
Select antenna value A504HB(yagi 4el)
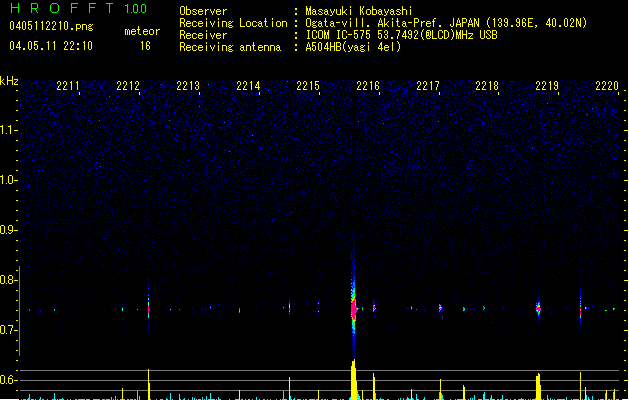coord(353,47)
